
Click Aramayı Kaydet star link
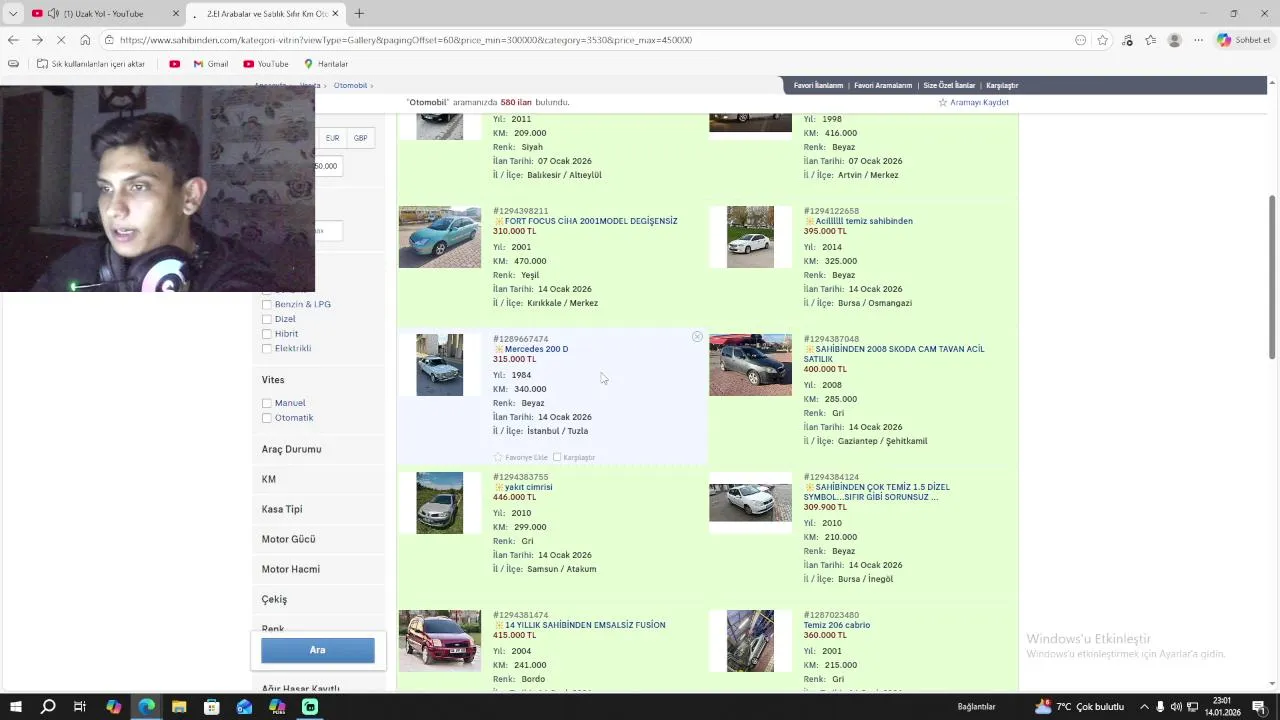pyautogui.click(x=974, y=102)
